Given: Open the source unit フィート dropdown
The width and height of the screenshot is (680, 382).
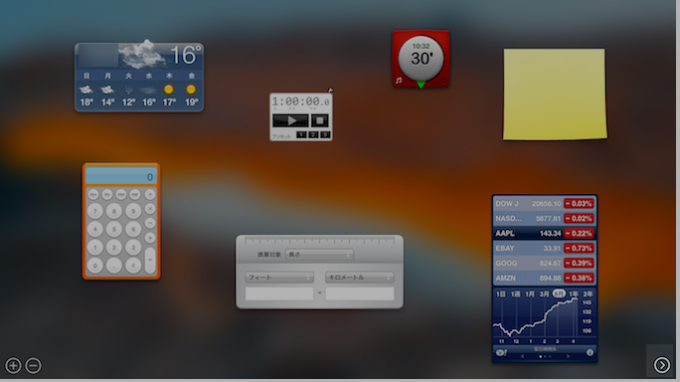Looking at the screenshot, I should point(279,277).
